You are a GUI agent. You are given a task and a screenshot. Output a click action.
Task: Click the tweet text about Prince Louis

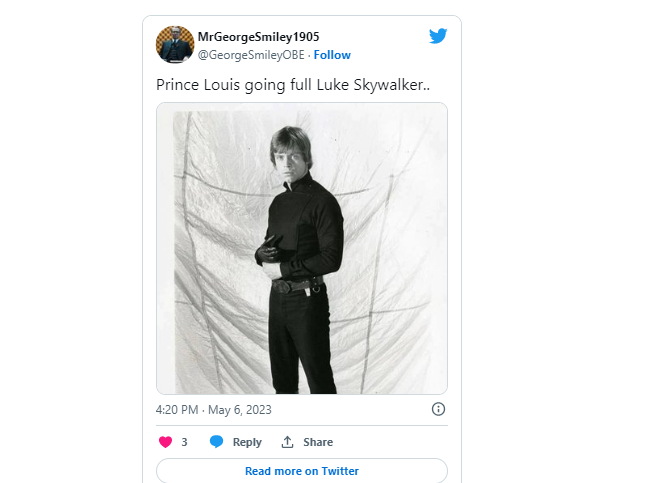(293, 85)
